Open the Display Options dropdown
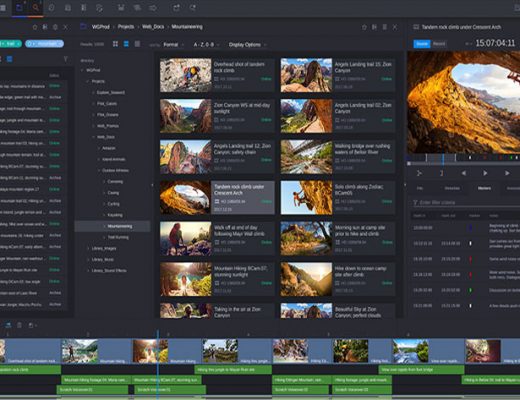The height and width of the screenshot is (400, 520). pos(247,44)
